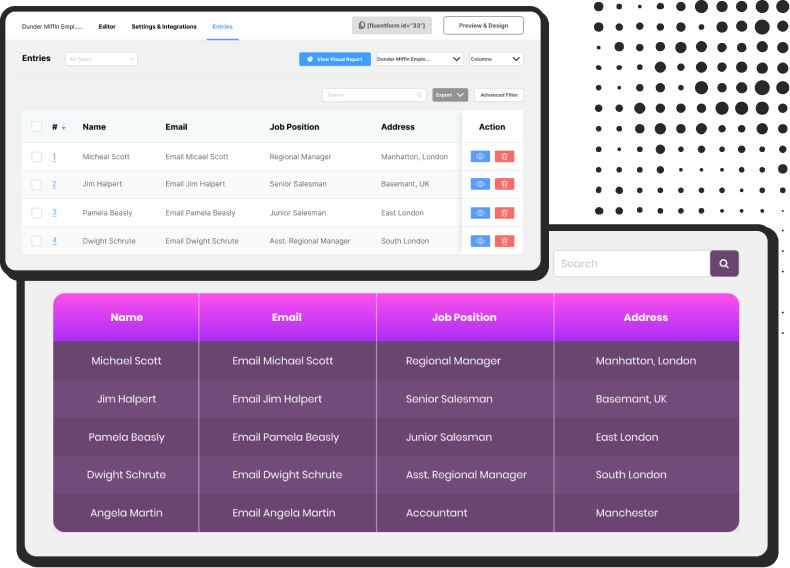This screenshot has height=568, width=790.
Task: Open entry number 2 link
Action: 54,184
